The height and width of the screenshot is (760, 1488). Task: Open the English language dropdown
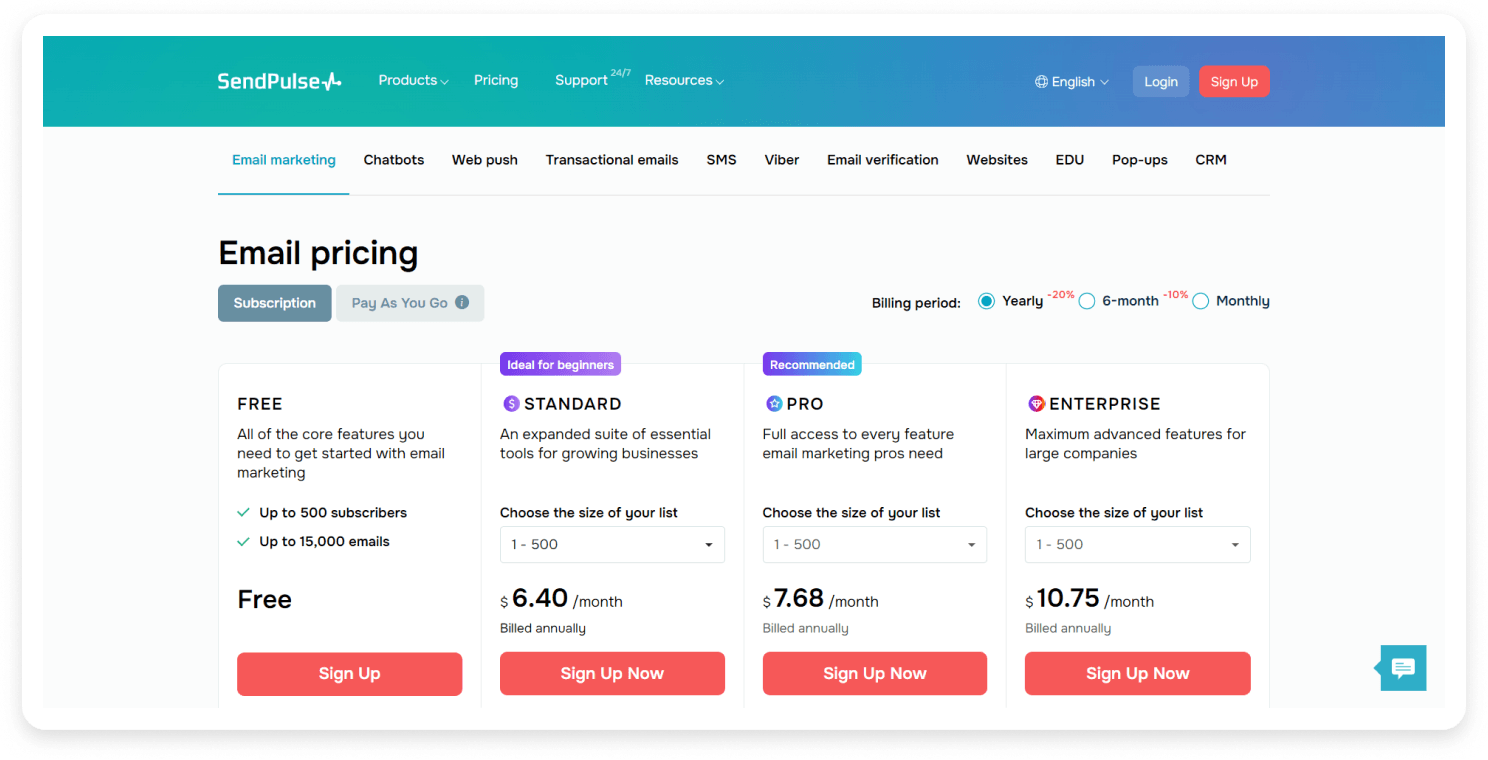1072,82
